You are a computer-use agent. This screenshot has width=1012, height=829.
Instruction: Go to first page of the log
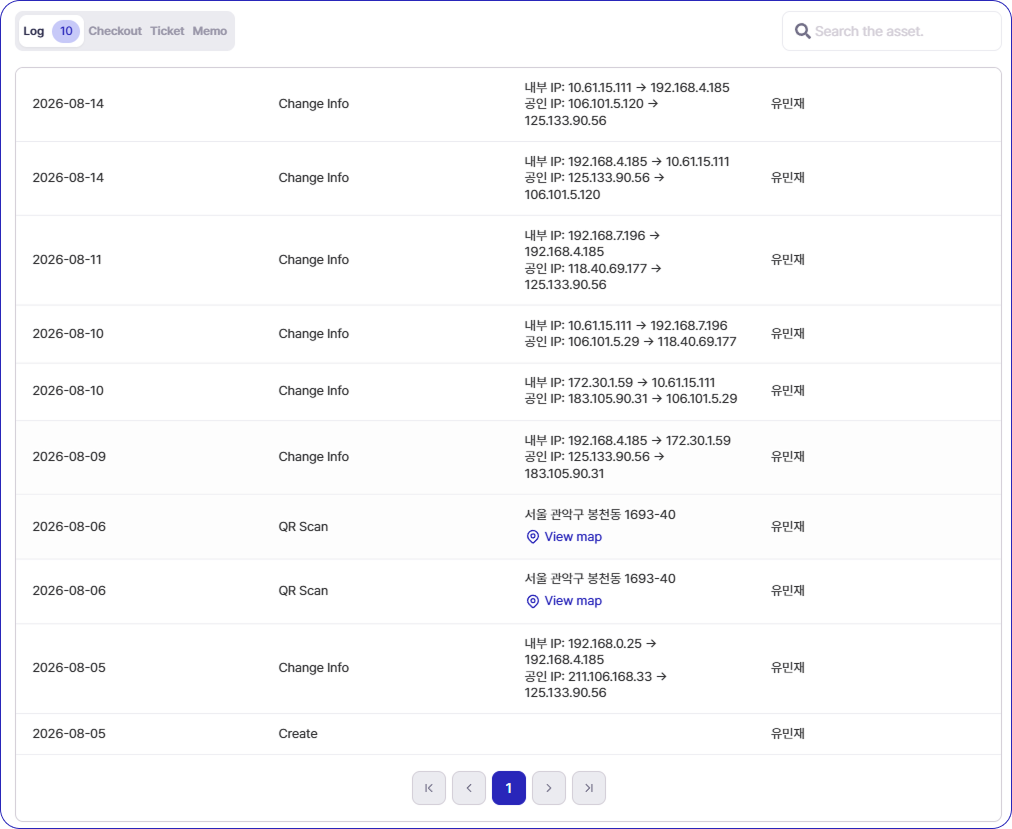[429, 788]
